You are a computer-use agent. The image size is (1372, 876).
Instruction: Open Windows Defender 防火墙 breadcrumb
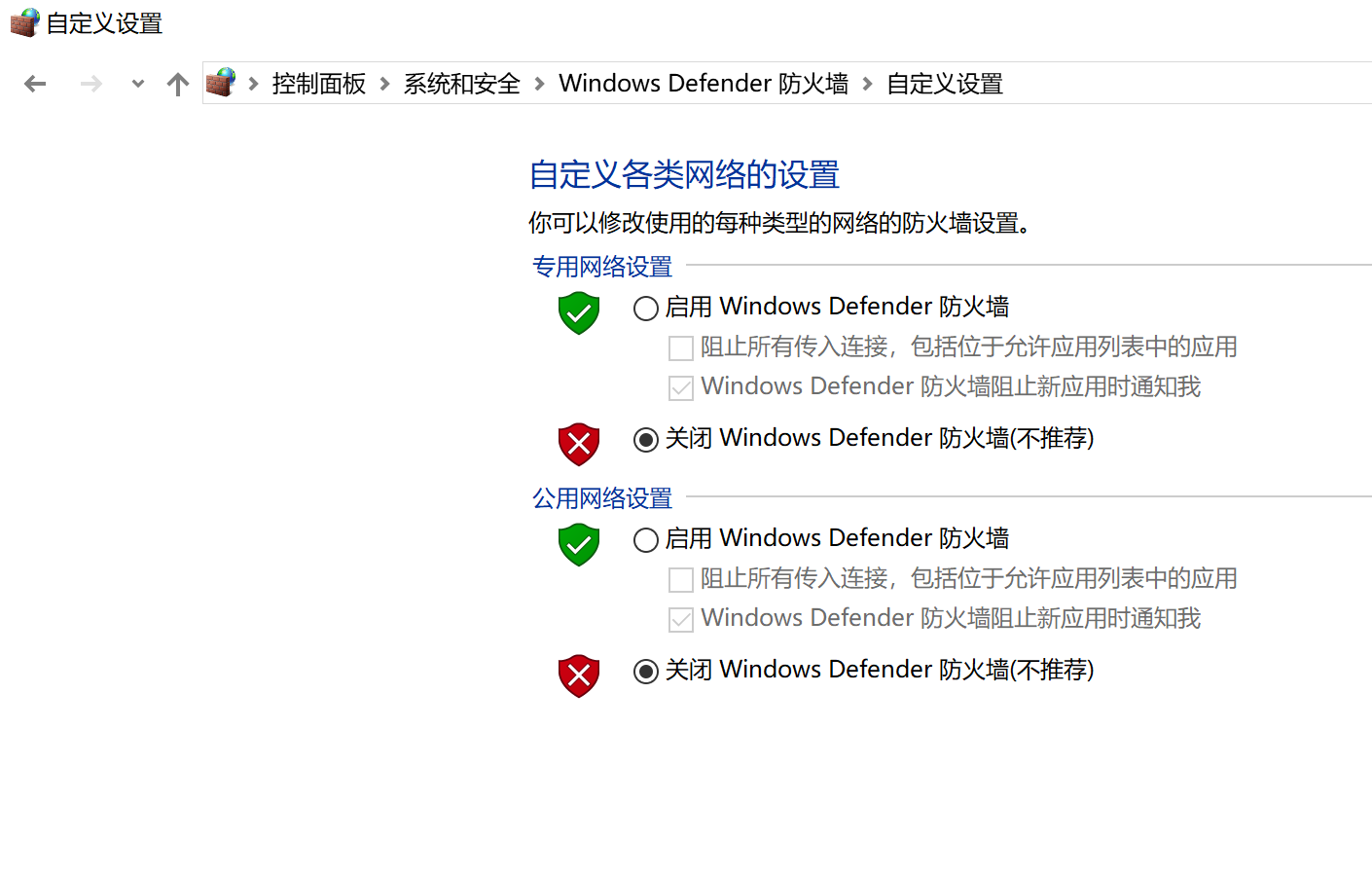704,84
